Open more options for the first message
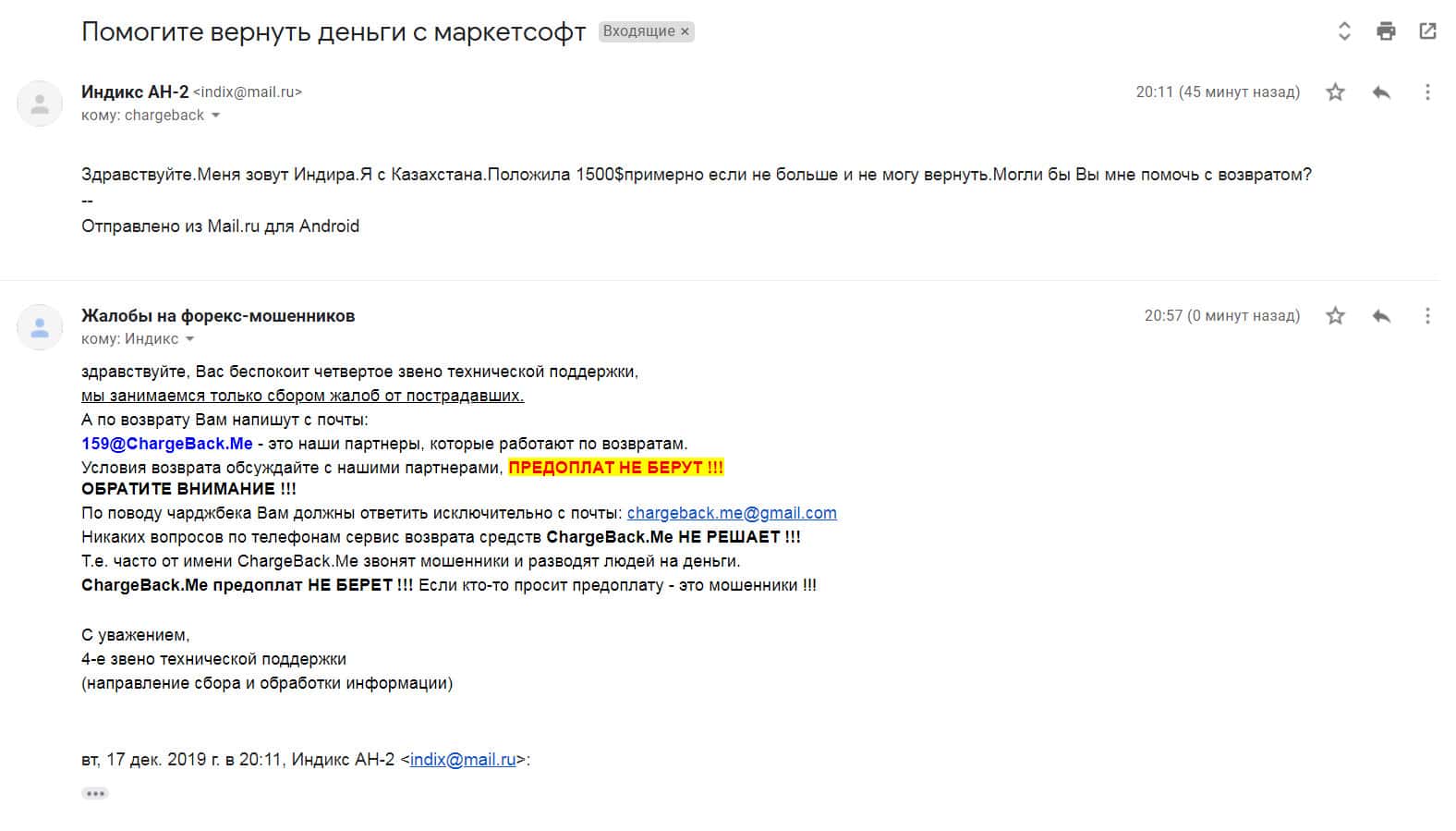 [x=1427, y=92]
